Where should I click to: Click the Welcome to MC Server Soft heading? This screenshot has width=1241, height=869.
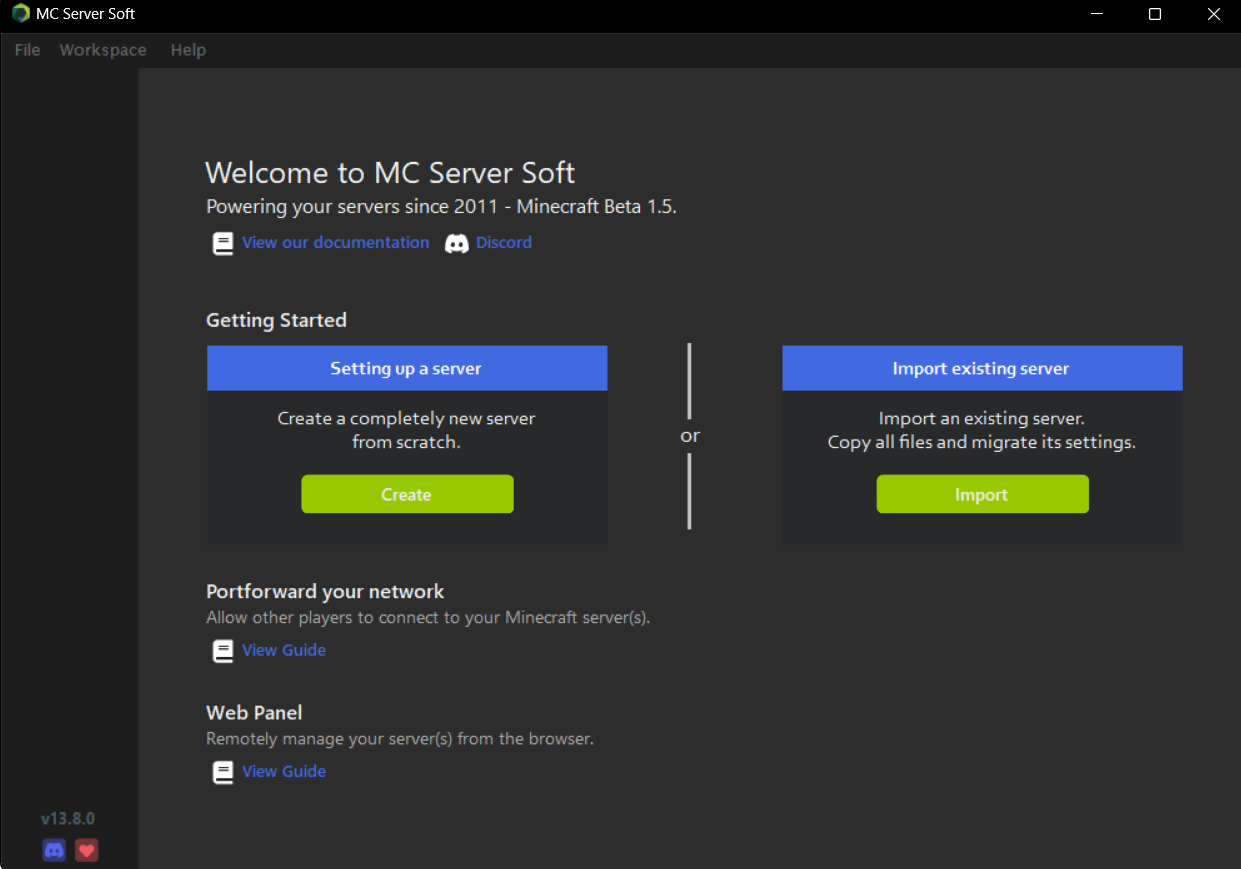(390, 173)
